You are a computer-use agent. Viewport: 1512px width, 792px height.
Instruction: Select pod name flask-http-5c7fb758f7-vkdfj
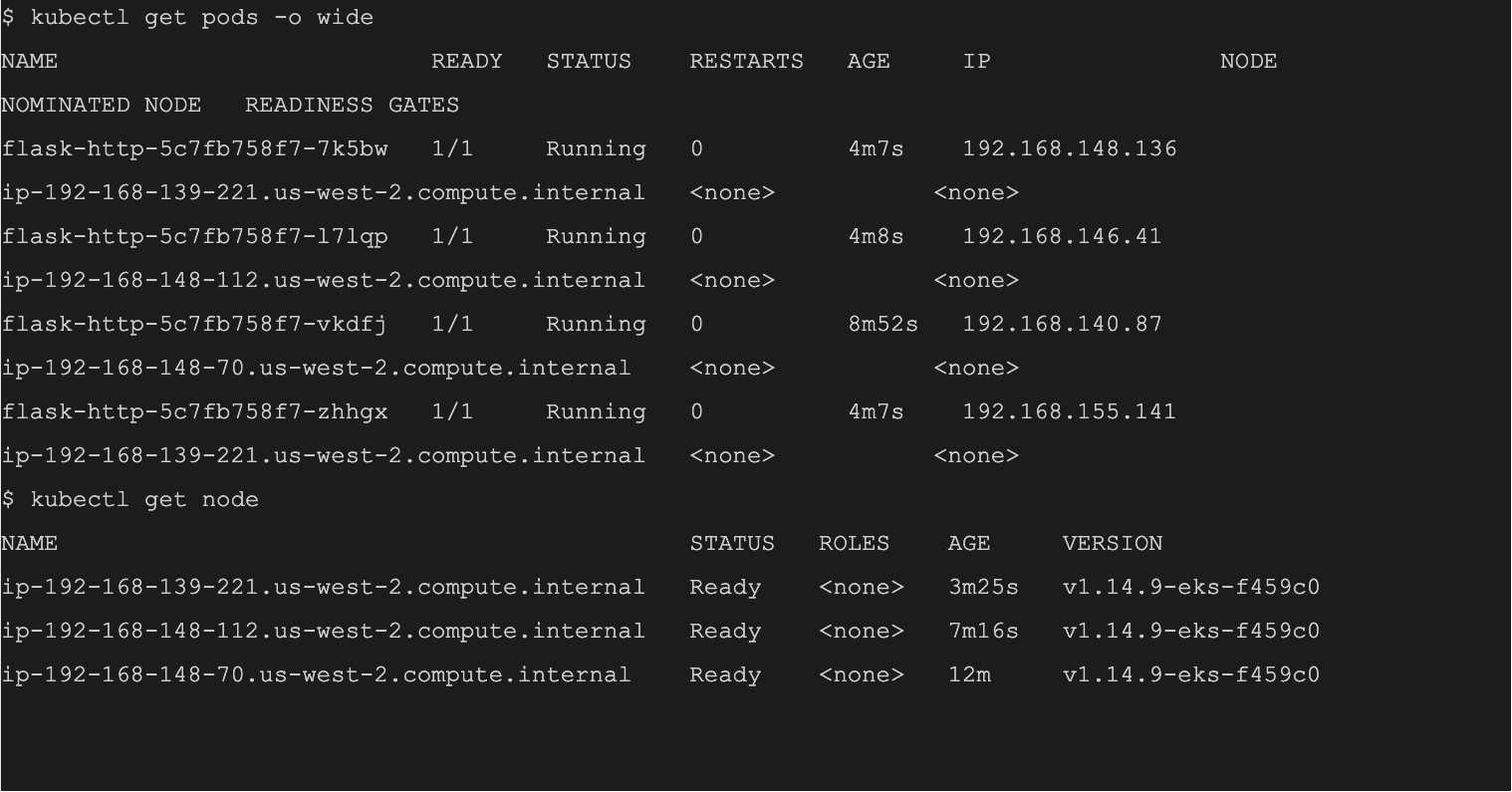pos(195,325)
